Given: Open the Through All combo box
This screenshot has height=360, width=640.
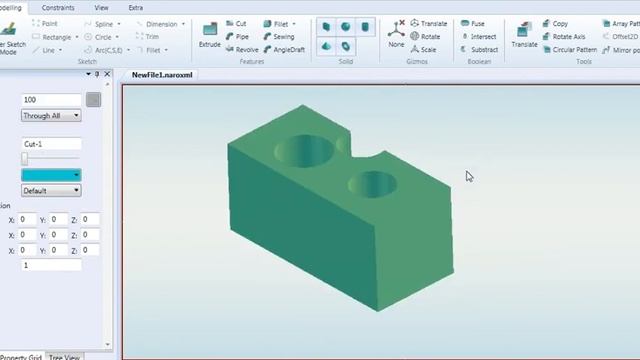Looking at the screenshot, I should tap(51, 116).
